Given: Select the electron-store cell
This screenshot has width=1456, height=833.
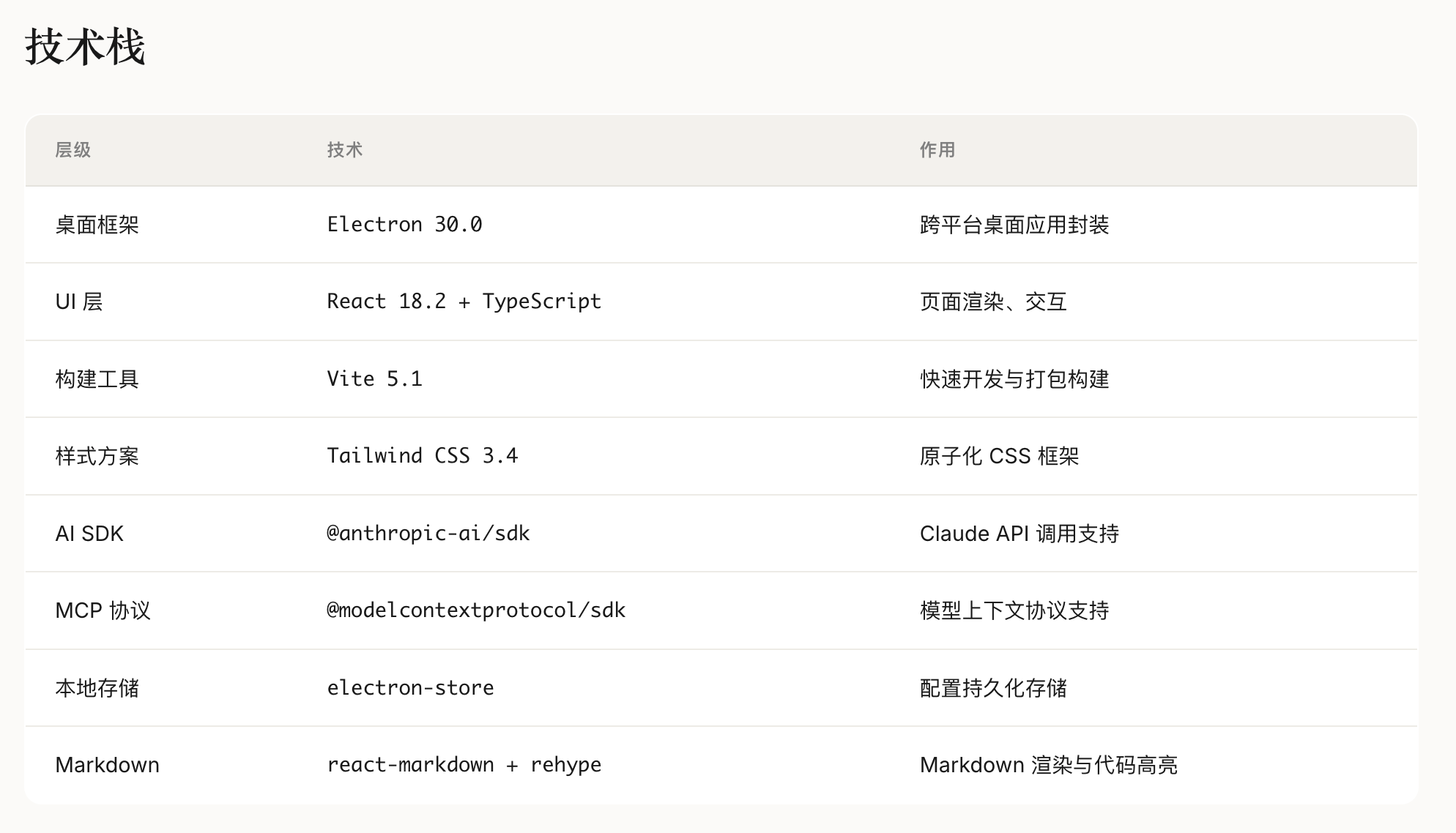Looking at the screenshot, I should click(410, 688).
